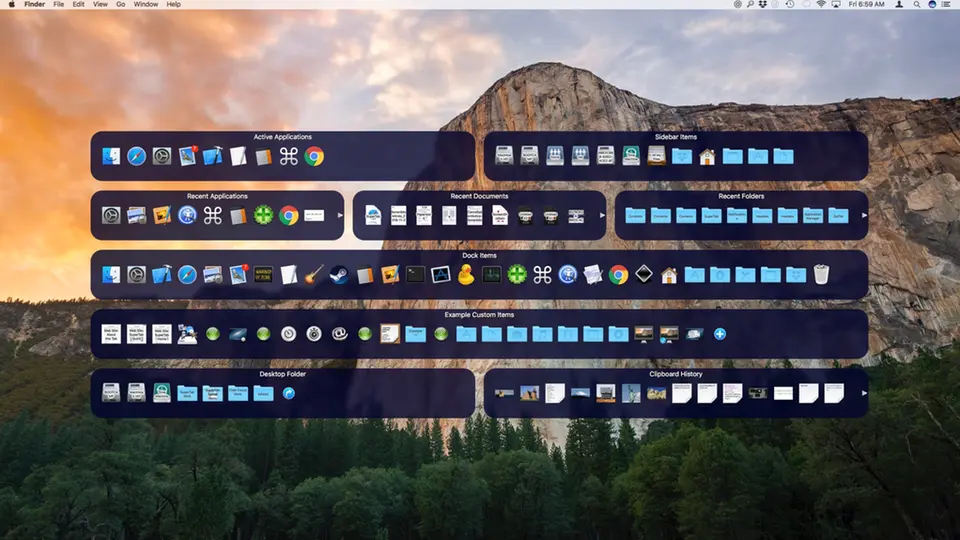Show more Recent Folders via arrow
Viewport: 960px width, 540px height.
tap(863, 216)
